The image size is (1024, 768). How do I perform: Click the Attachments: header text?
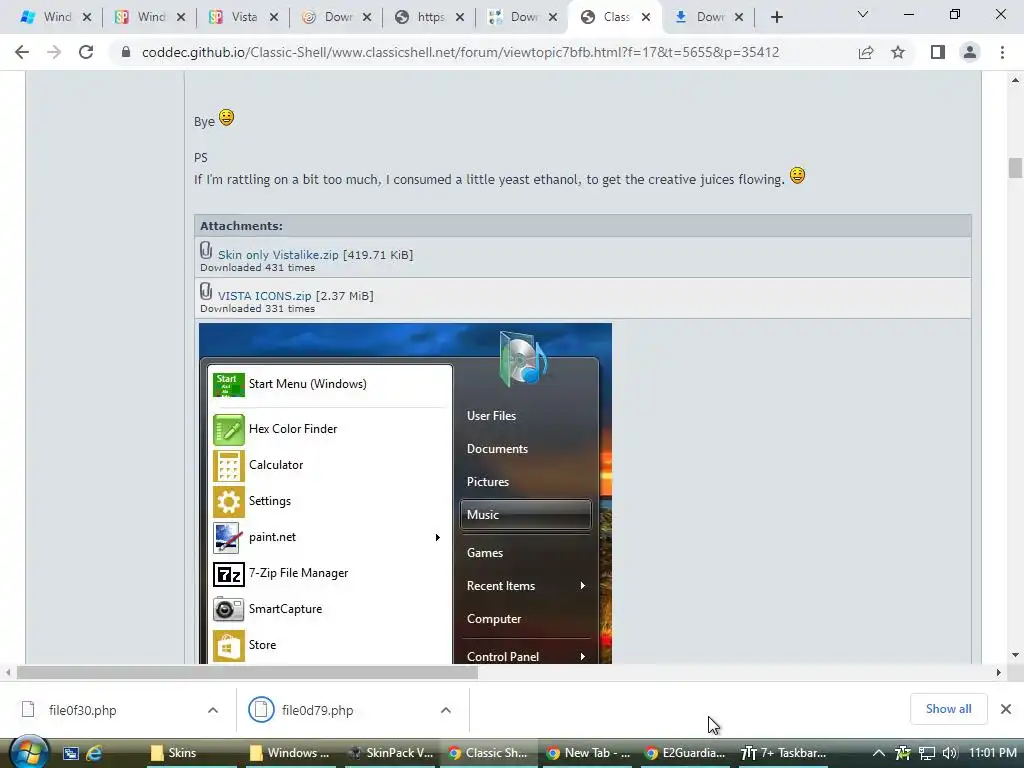(x=241, y=226)
